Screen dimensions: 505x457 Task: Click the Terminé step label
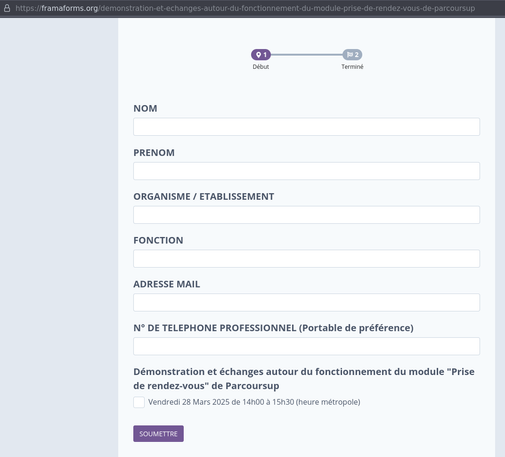pyautogui.click(x=352, y=67)
